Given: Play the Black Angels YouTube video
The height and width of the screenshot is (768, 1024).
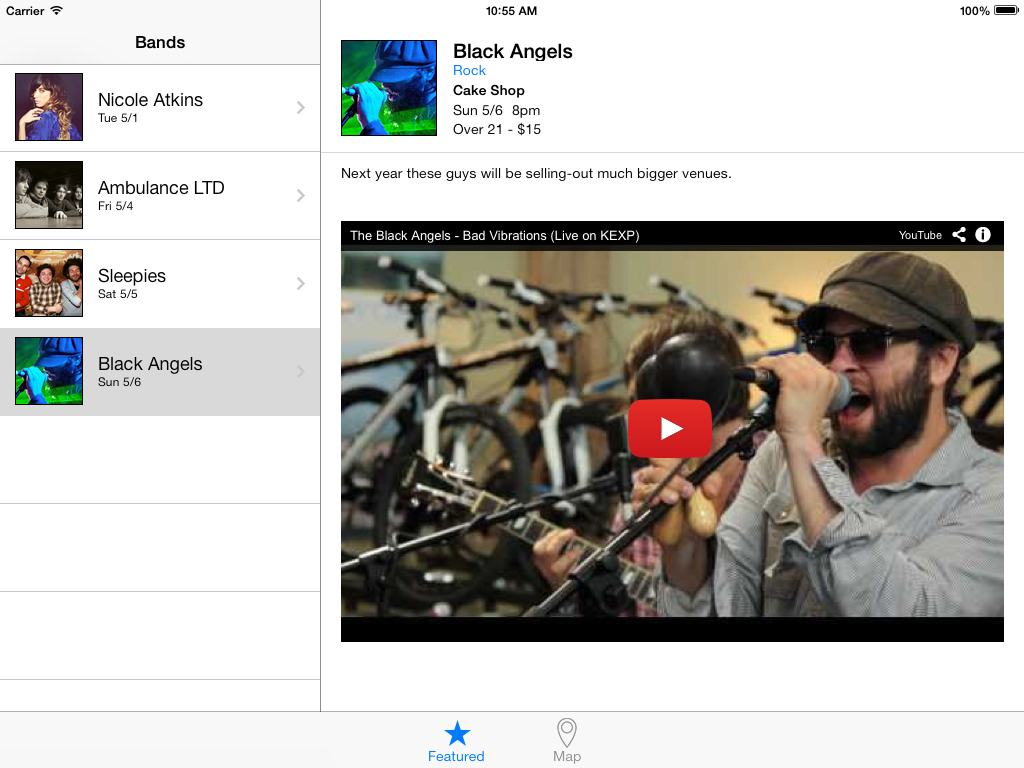Looking at the screenshot, I should pos(669,428).
